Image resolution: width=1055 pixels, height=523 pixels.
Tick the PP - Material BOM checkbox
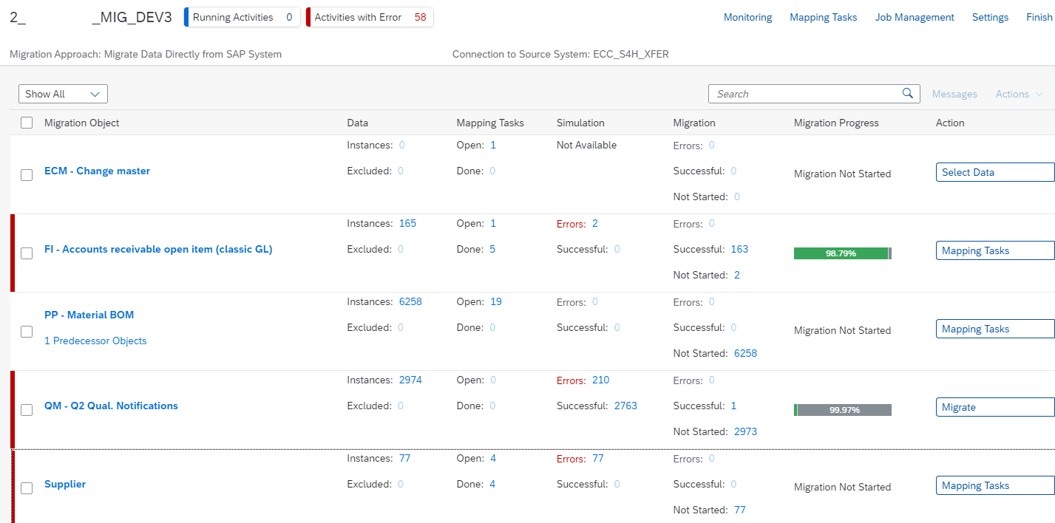27,332
